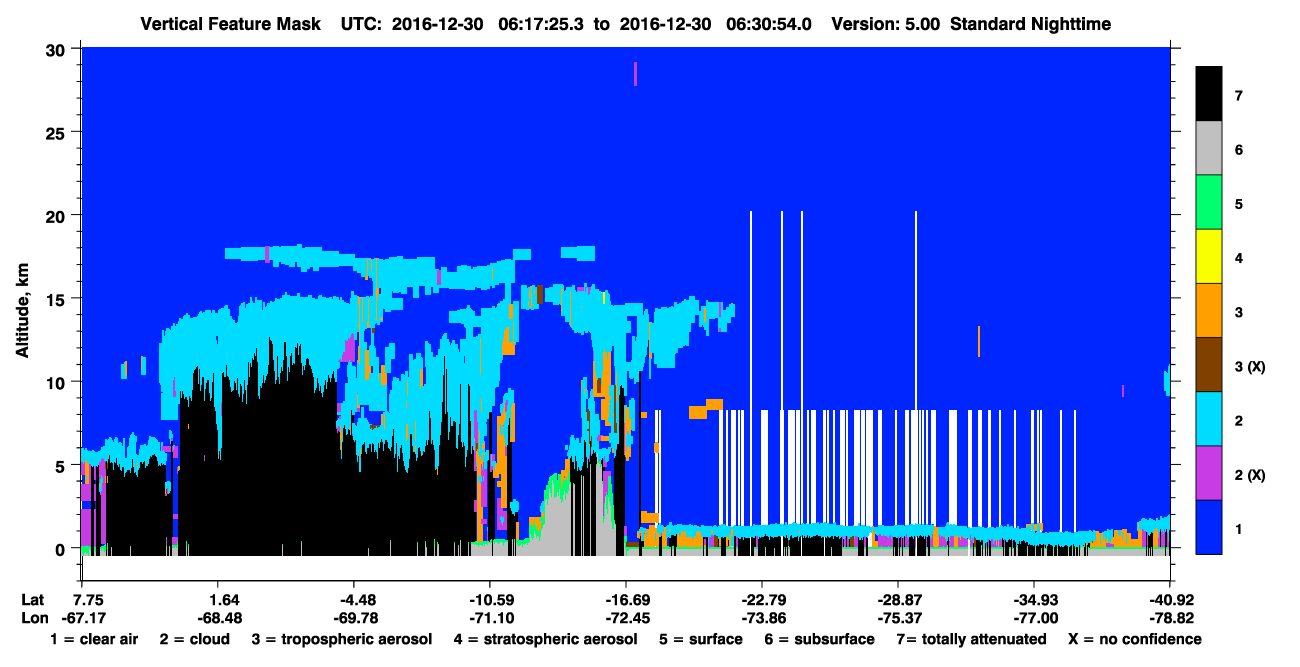Click the longitude value -67.17
1300x667 pixels.
(x=82, y=618)
